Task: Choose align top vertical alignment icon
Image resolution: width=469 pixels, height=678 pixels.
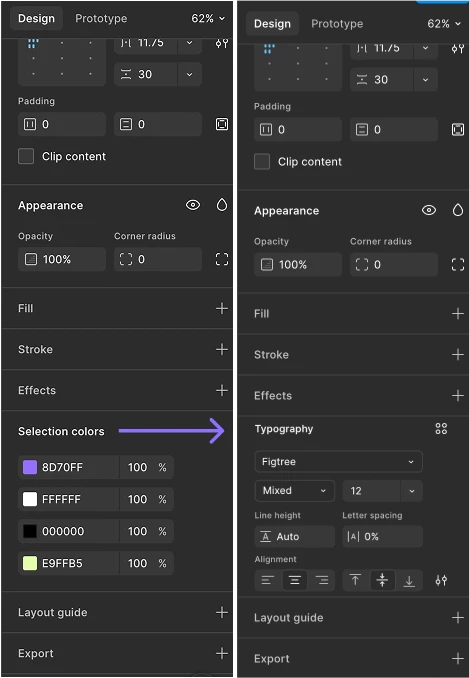Action: (x=355, y=580)
